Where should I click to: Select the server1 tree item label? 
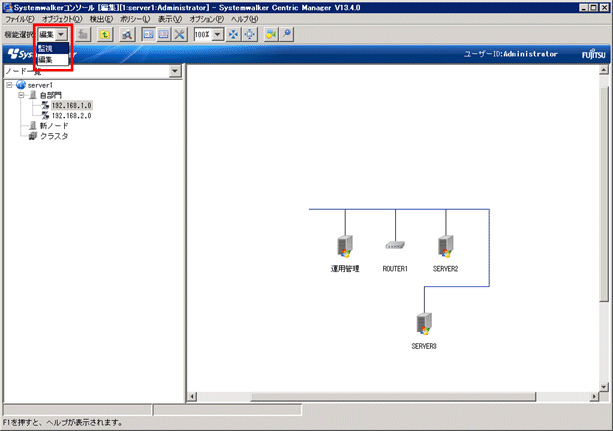click(40, 85)
